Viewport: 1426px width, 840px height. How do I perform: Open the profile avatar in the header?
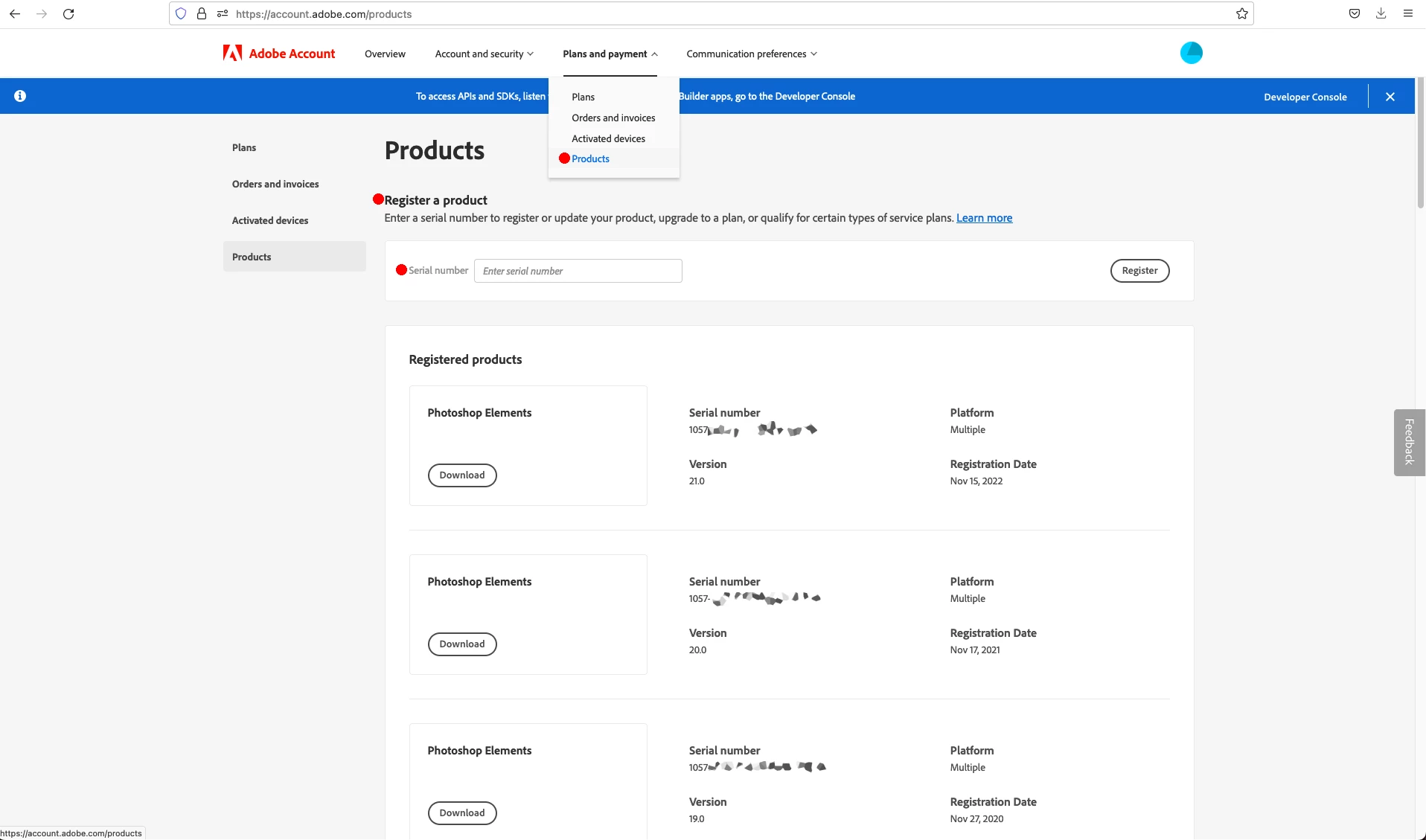(1192, 53)
